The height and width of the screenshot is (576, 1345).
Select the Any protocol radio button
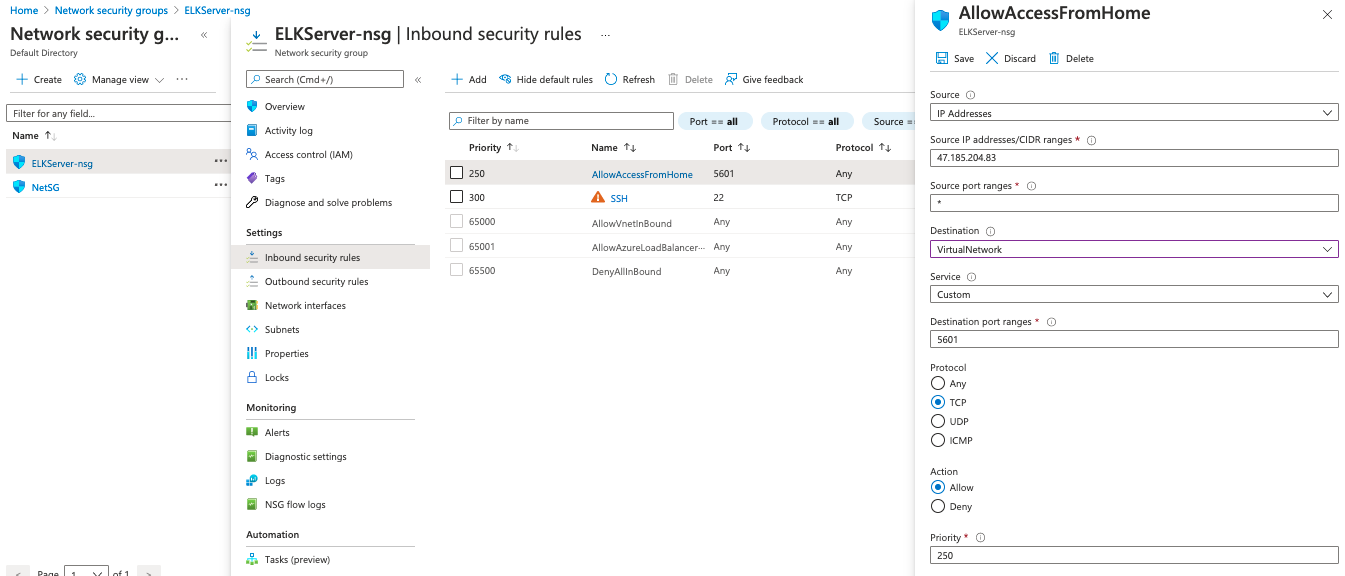coord(937,383)
